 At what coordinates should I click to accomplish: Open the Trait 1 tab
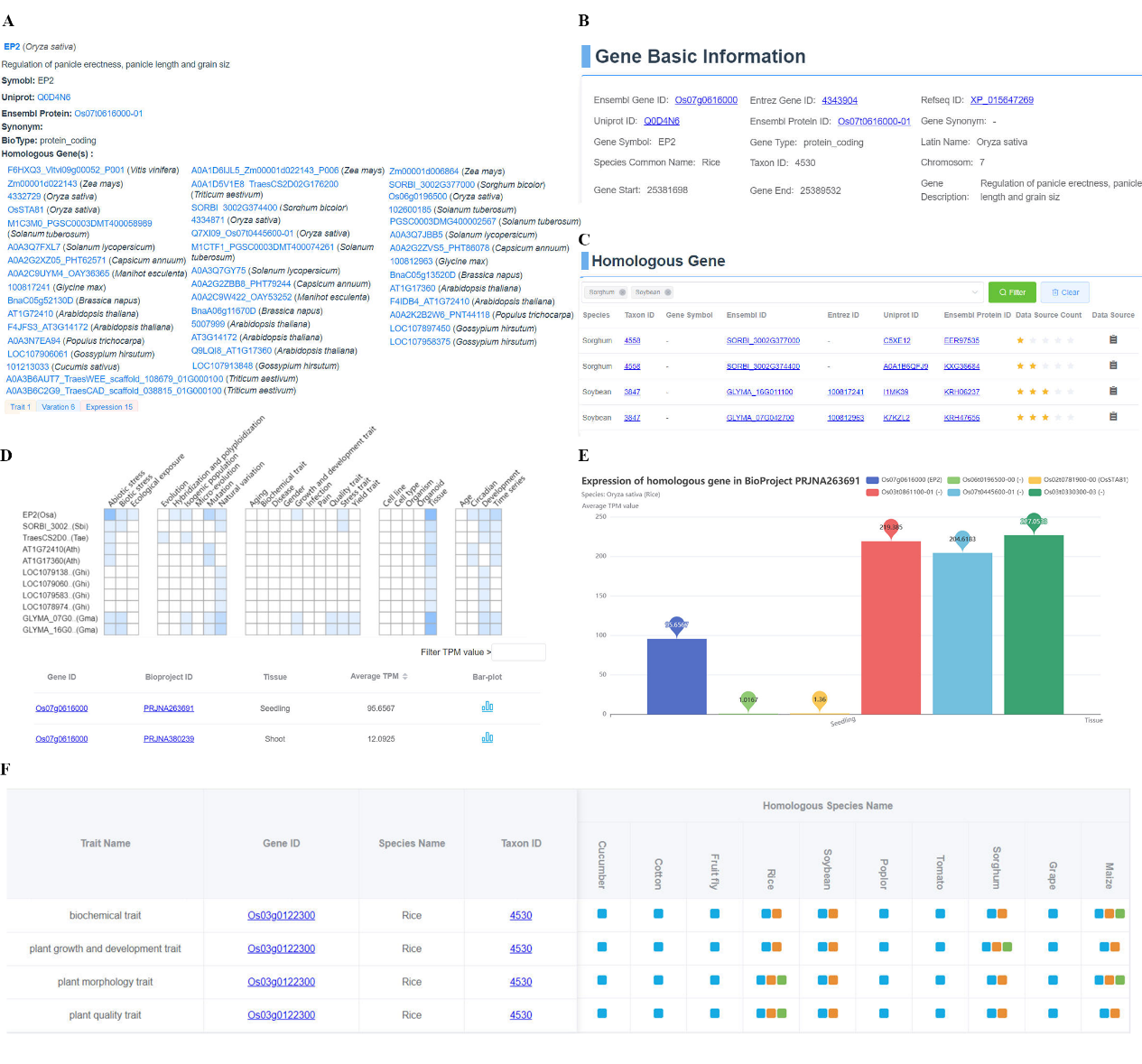tap(20, 407)
